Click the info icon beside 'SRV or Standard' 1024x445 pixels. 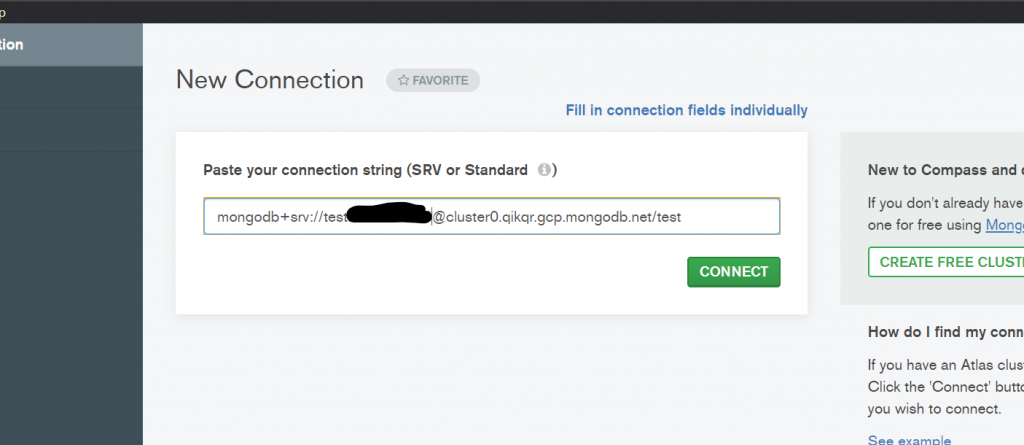545,170
